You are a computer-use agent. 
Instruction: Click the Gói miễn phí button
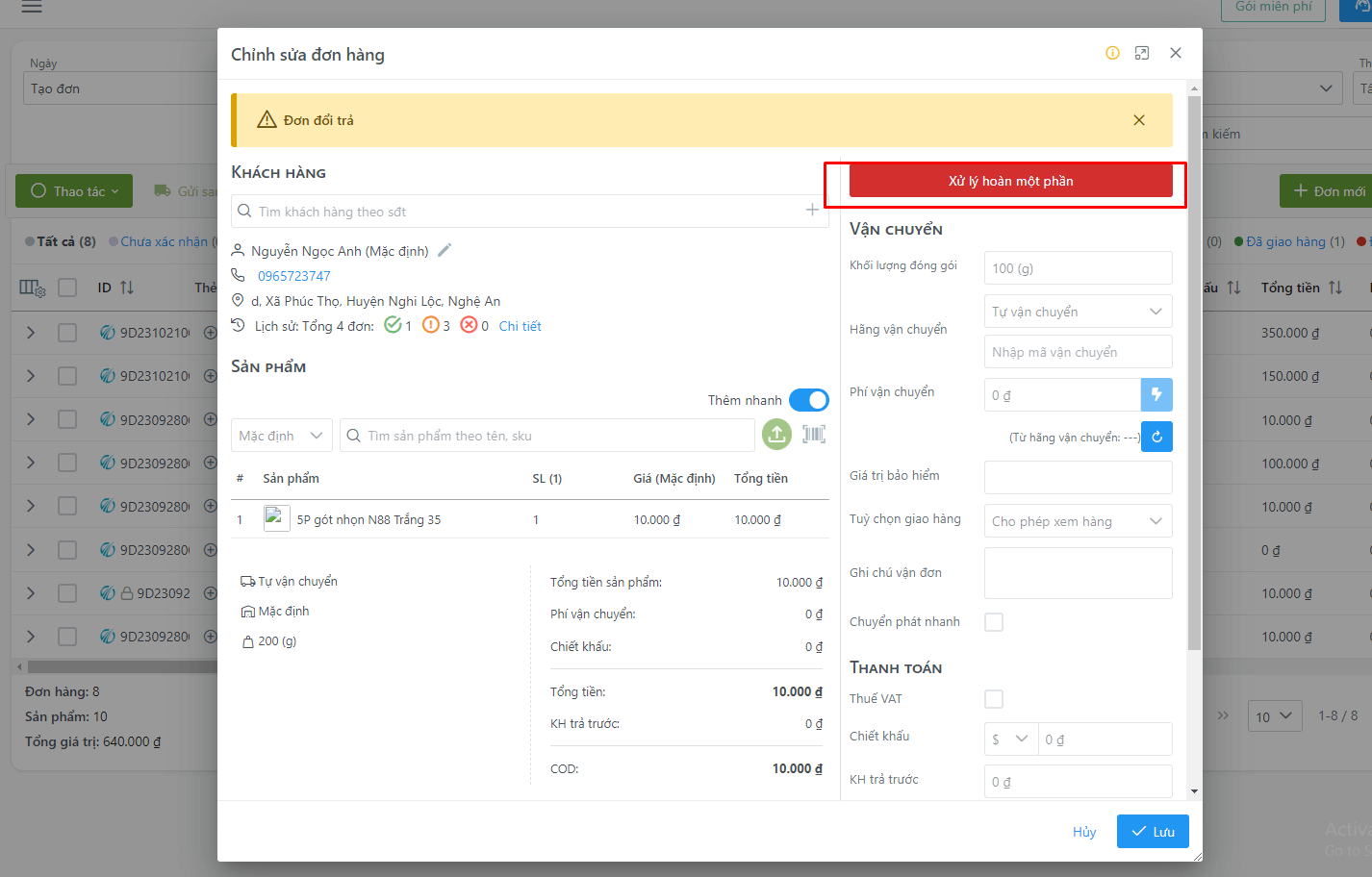[x=1274, y=7]
